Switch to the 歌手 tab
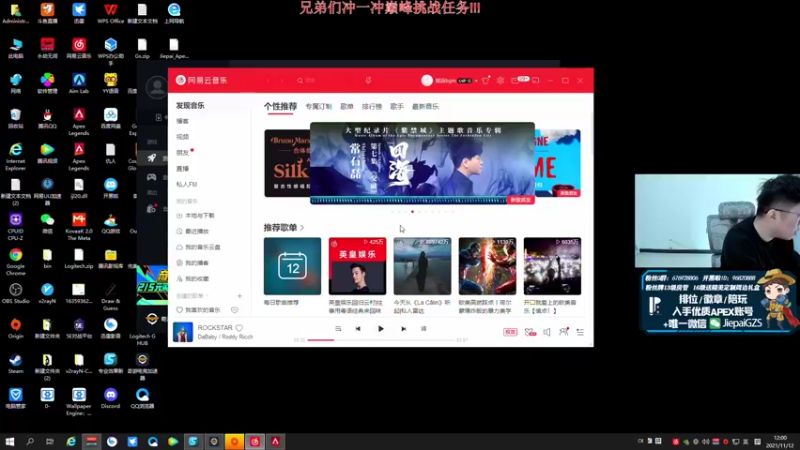The image size is (800, 450). tap(397, 106)
